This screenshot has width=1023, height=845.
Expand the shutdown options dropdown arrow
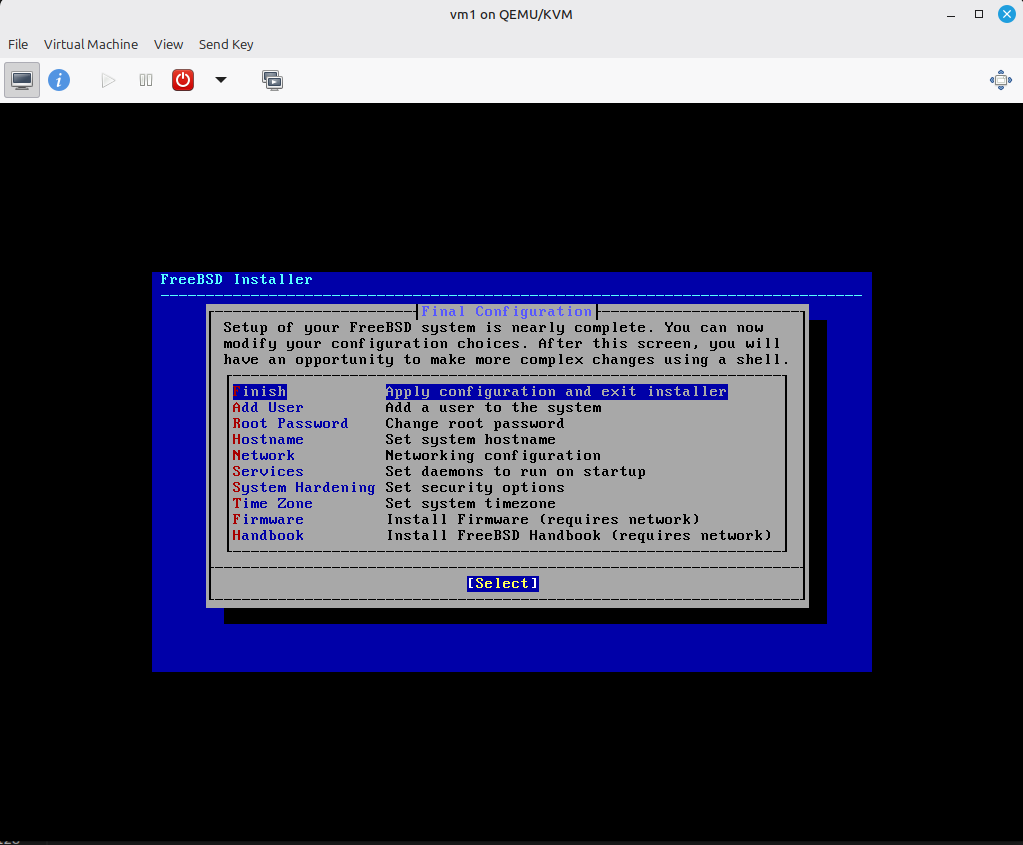click(221, 80)
